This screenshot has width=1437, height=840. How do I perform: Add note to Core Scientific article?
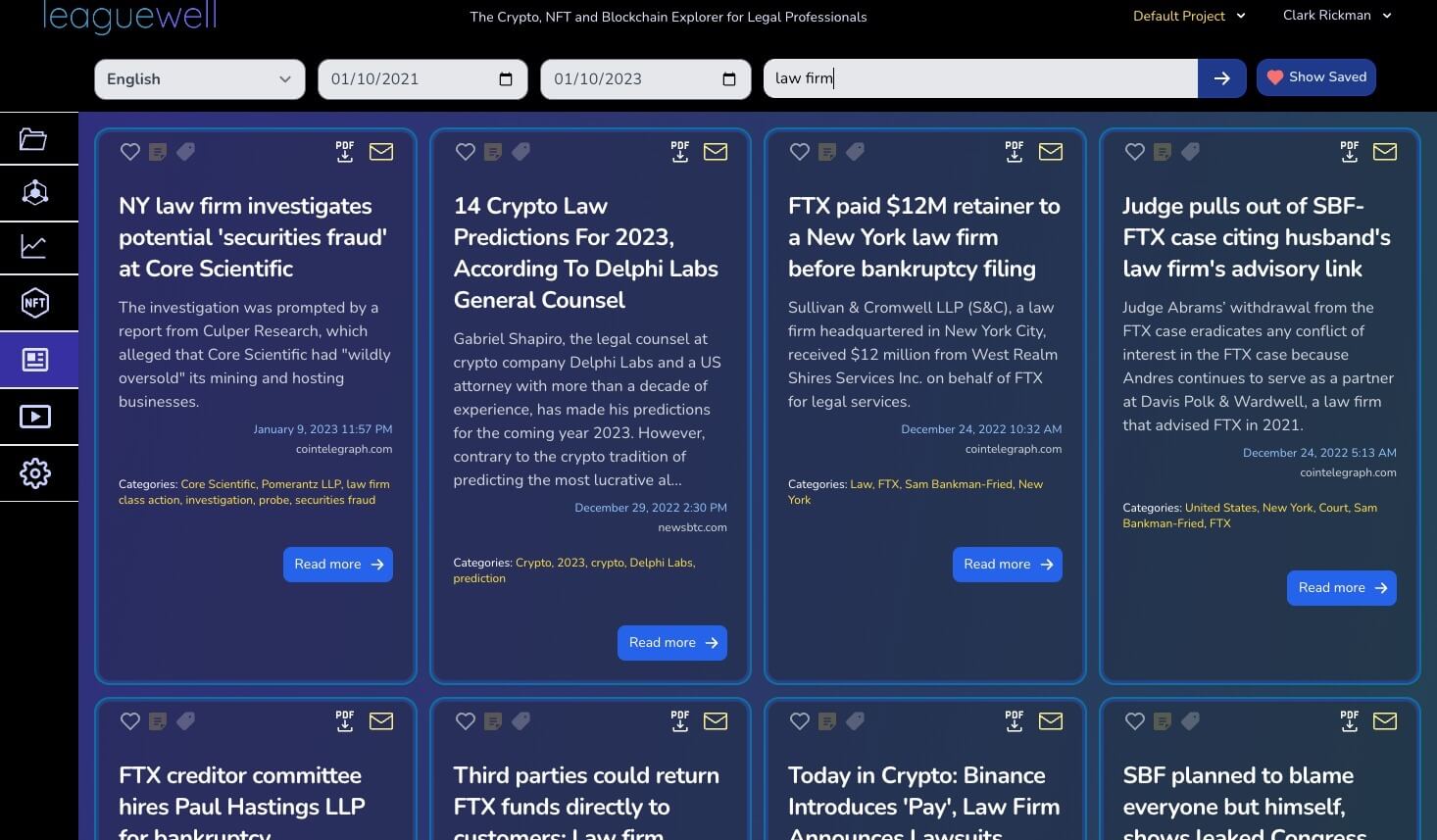click(x=158, y=152)
